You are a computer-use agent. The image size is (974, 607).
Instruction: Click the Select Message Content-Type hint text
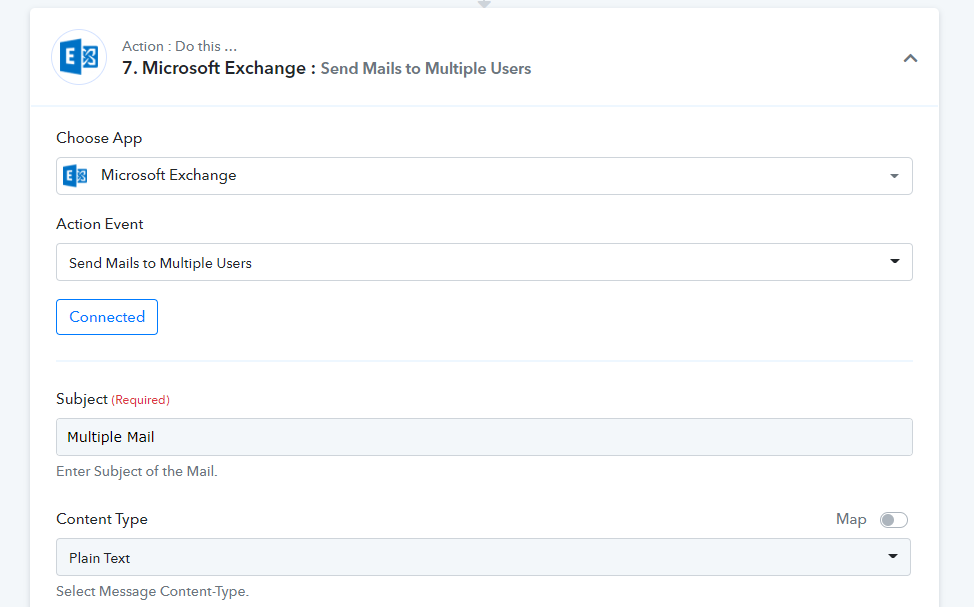152,591
